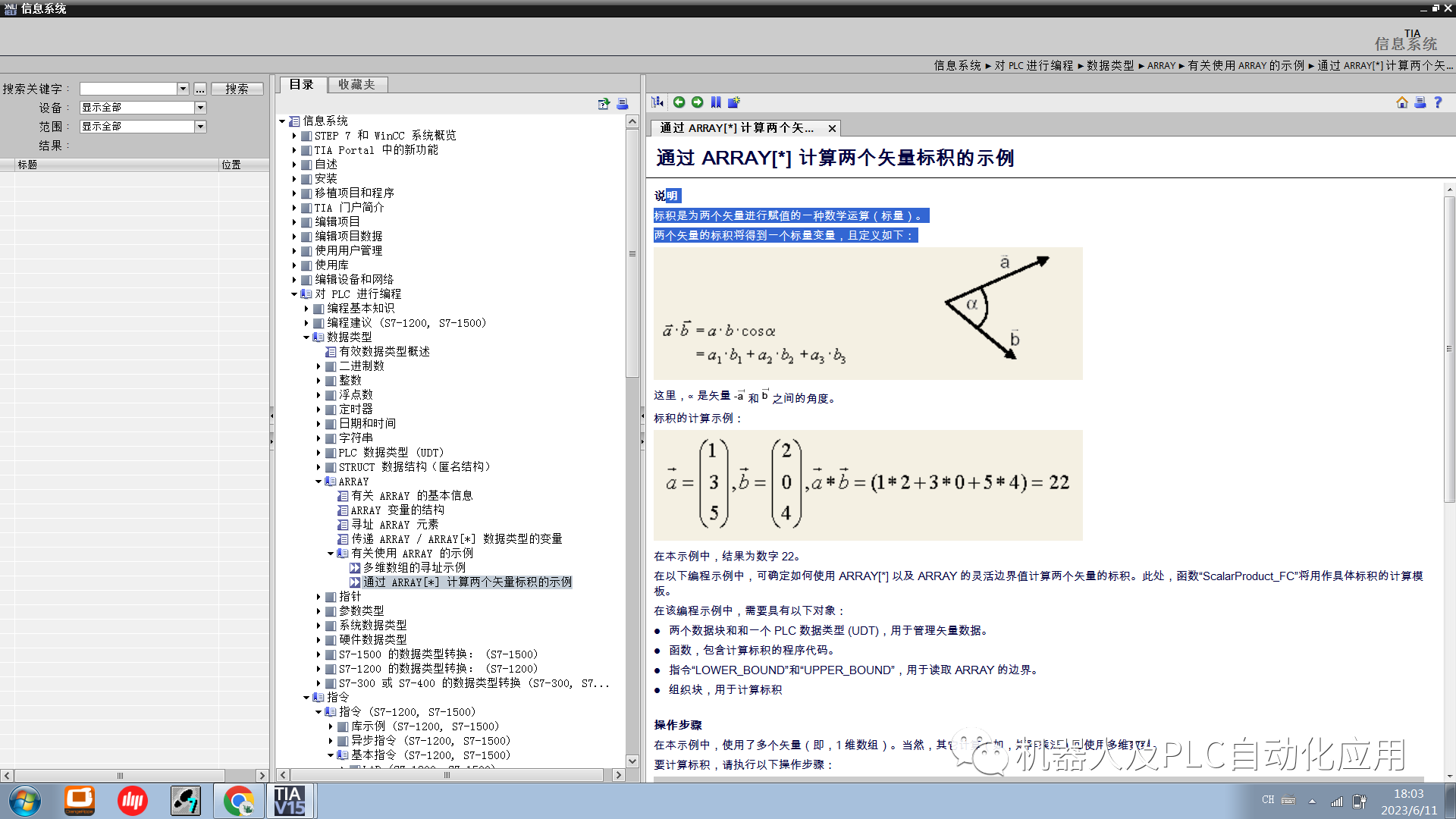Screen dimensions: 1456x819
Task: Open the help home page icon
Action: coord(1401,102)
